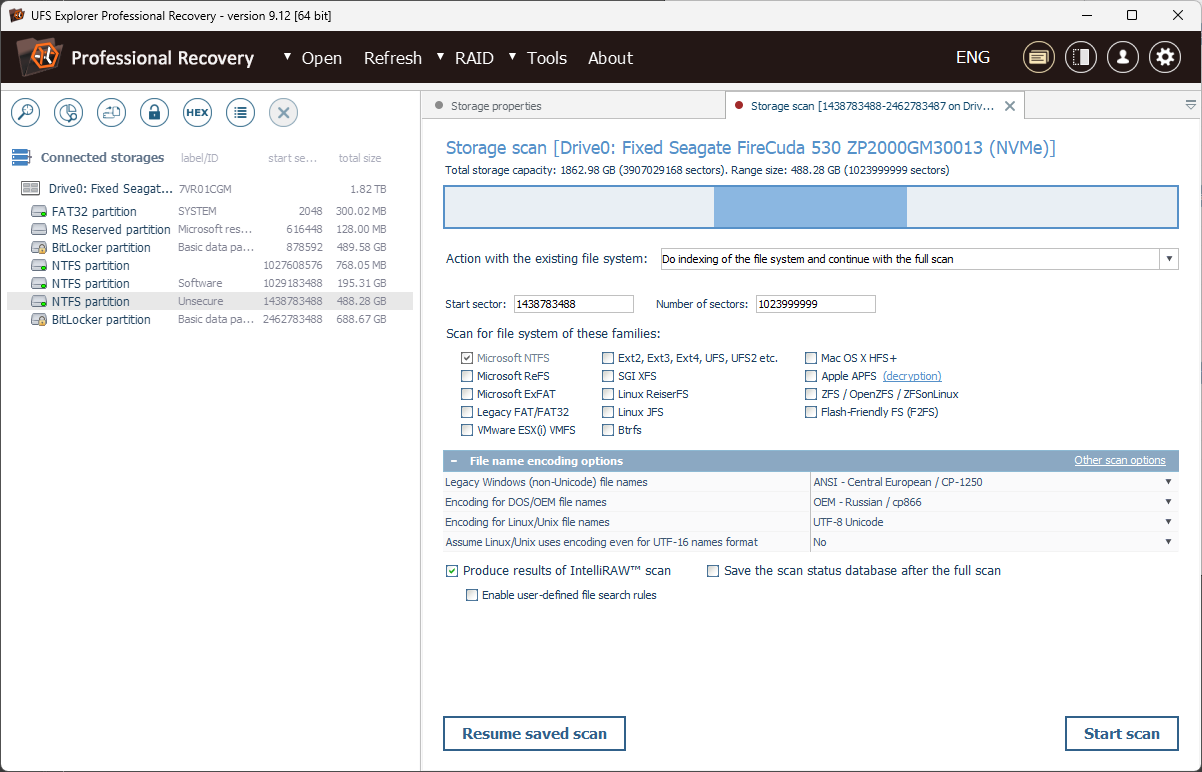Check the Apple APFS scan option

pos(811,375)
